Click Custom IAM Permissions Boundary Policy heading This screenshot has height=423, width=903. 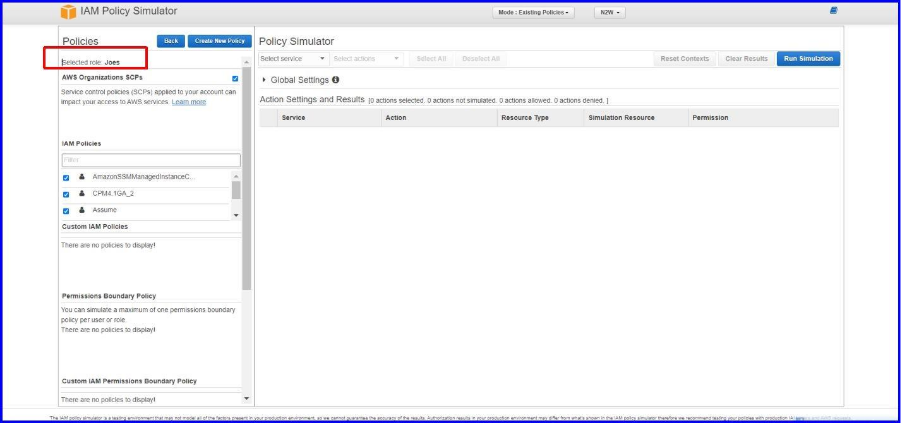(129, 381)
